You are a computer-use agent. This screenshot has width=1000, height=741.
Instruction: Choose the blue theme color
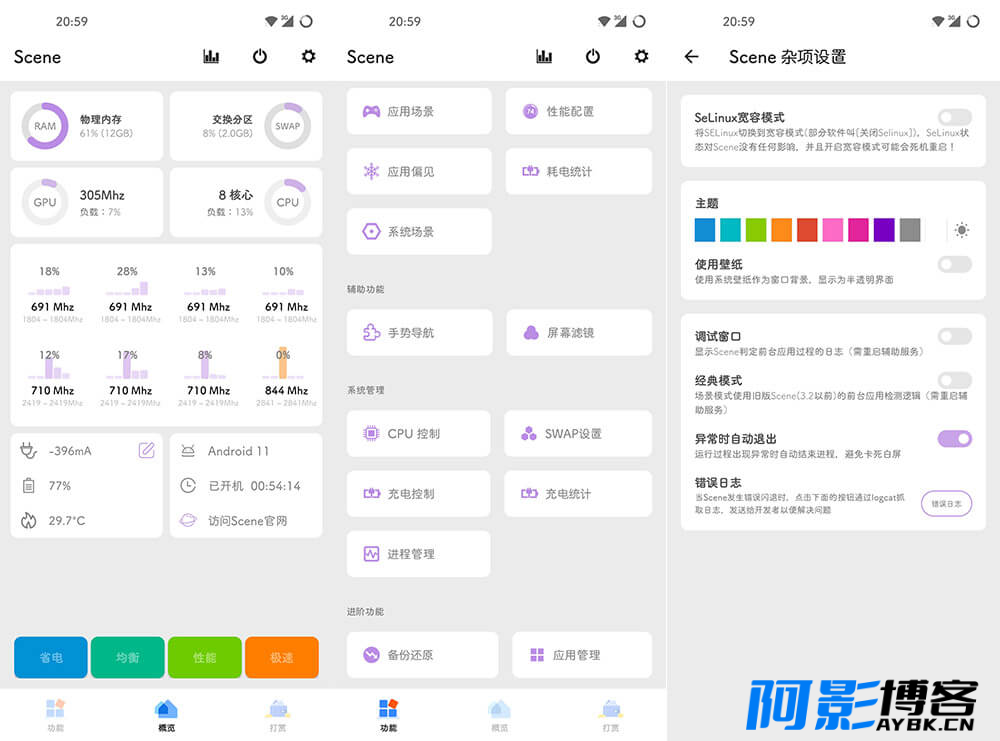click(705, 230)
